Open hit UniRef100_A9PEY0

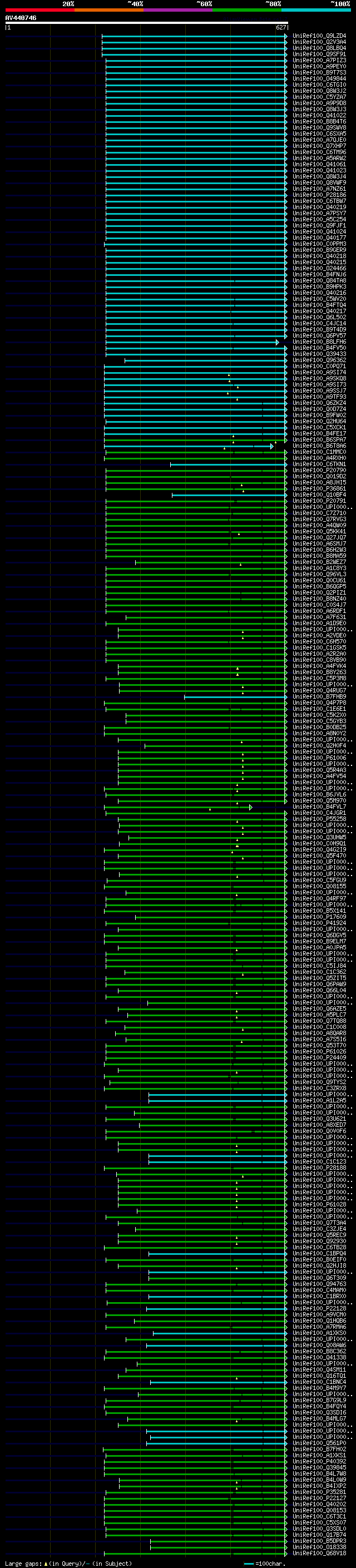coord(319,66)
